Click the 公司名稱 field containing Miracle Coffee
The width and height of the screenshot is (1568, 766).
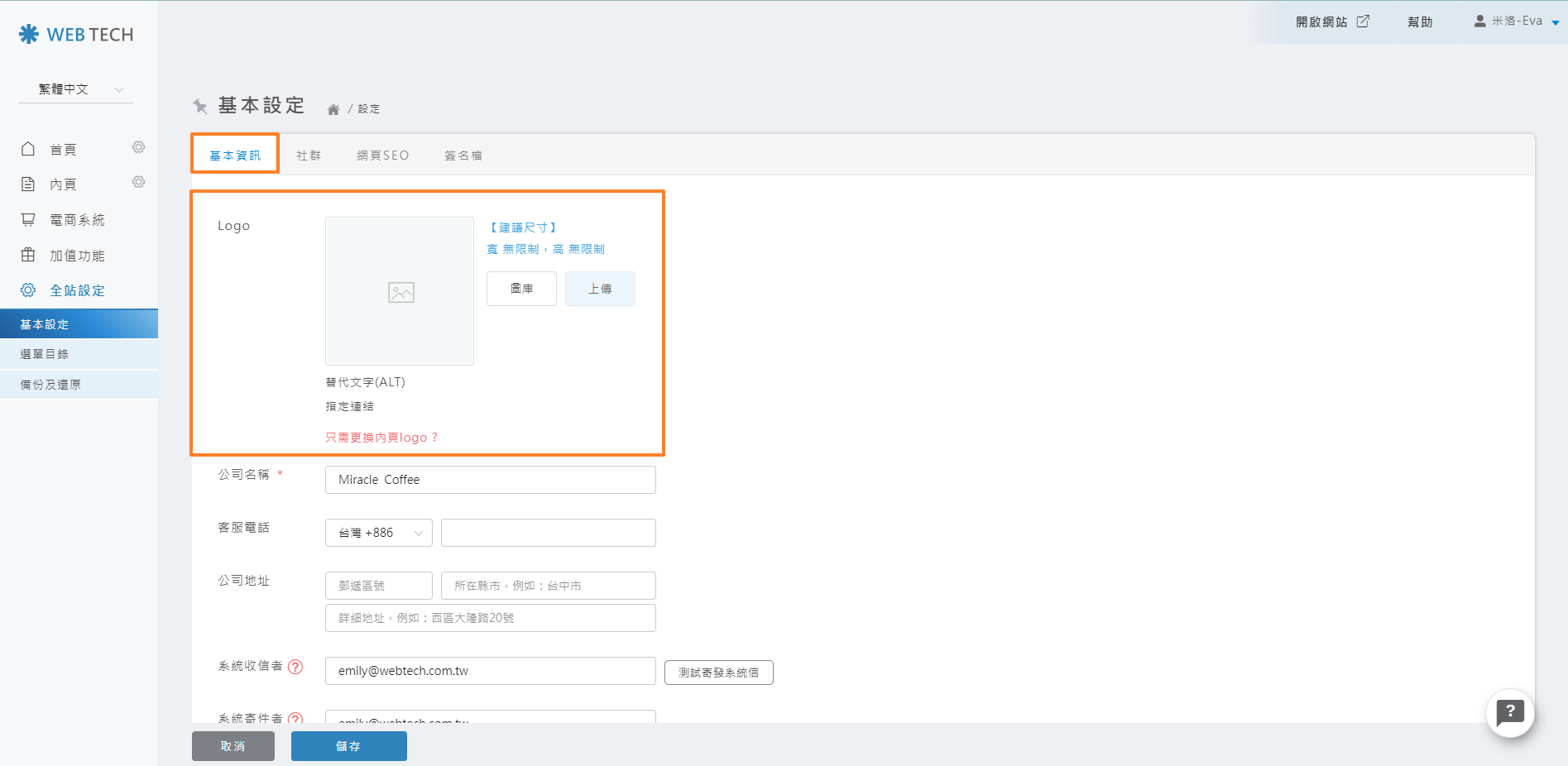tap(490, 480)
